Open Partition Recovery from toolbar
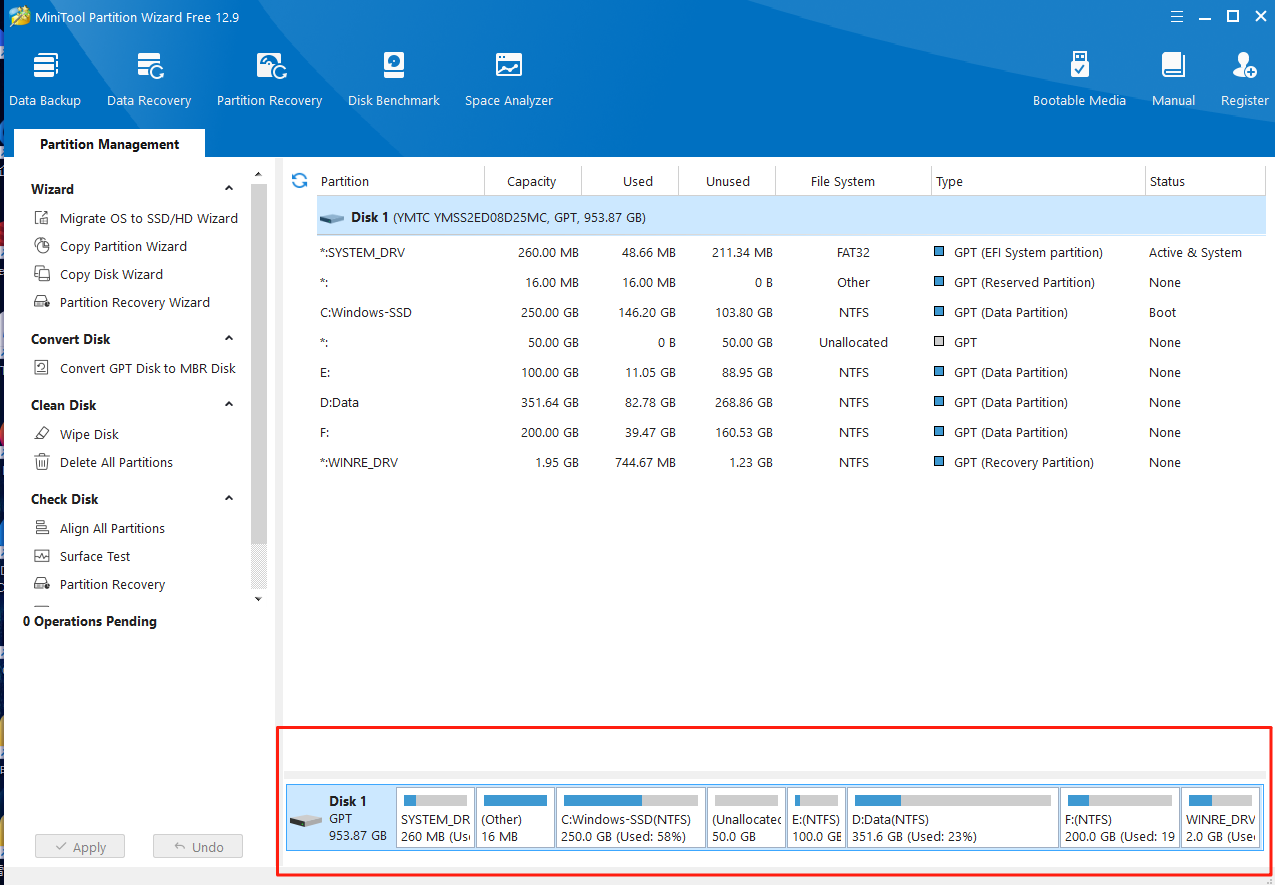Screen dimensions: 1275x885 click(x=270, y=79)
